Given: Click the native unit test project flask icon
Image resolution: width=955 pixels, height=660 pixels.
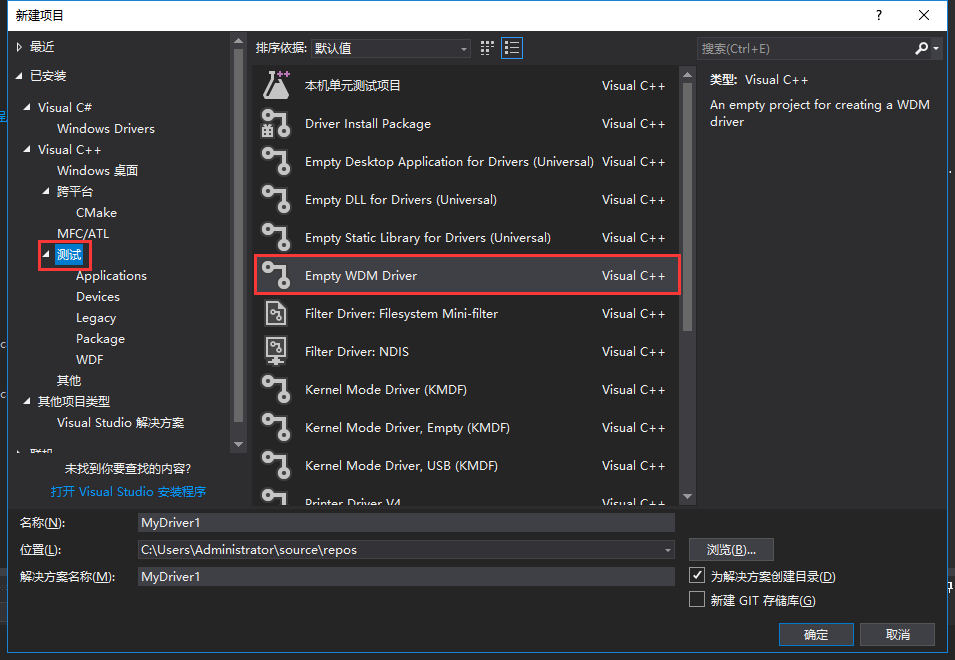Looking at the screenshot, I should pos(276,85).
